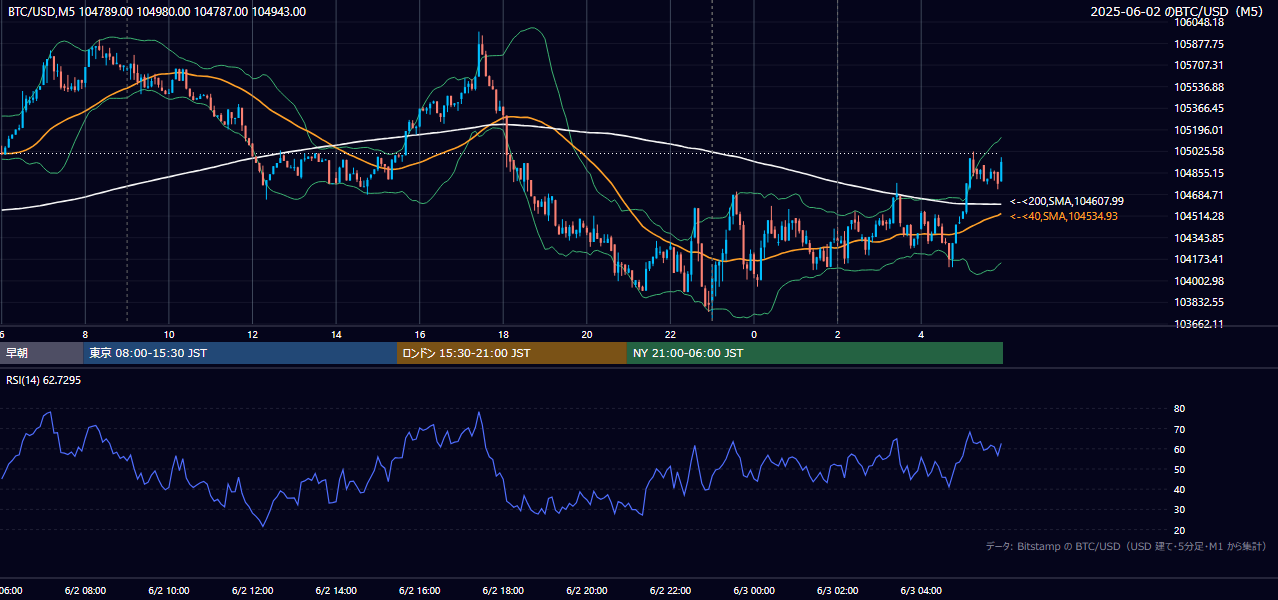
Task: Click the bottom date label 6/3 04:00
Action: click(921, 591)
